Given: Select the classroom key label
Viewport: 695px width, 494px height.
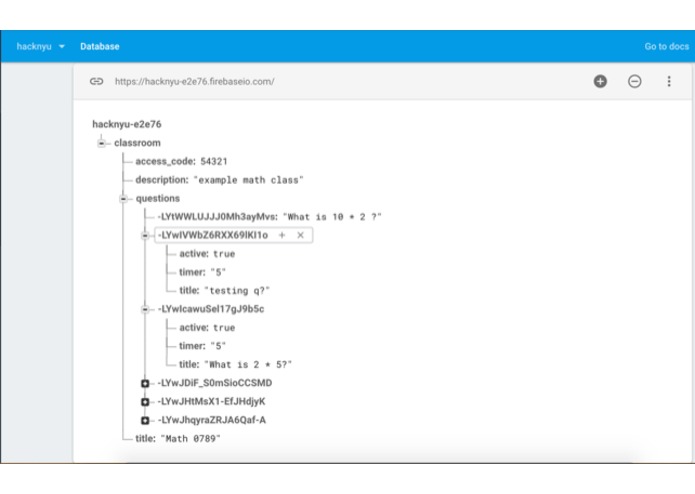Looking at the screenshot, I should pyautogui.click(x=137, y=143).
